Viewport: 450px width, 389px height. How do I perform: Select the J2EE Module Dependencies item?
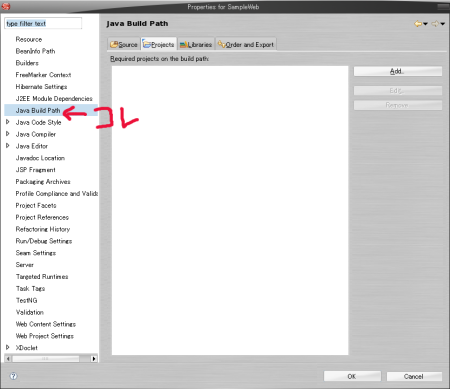(x=54, y=99)
